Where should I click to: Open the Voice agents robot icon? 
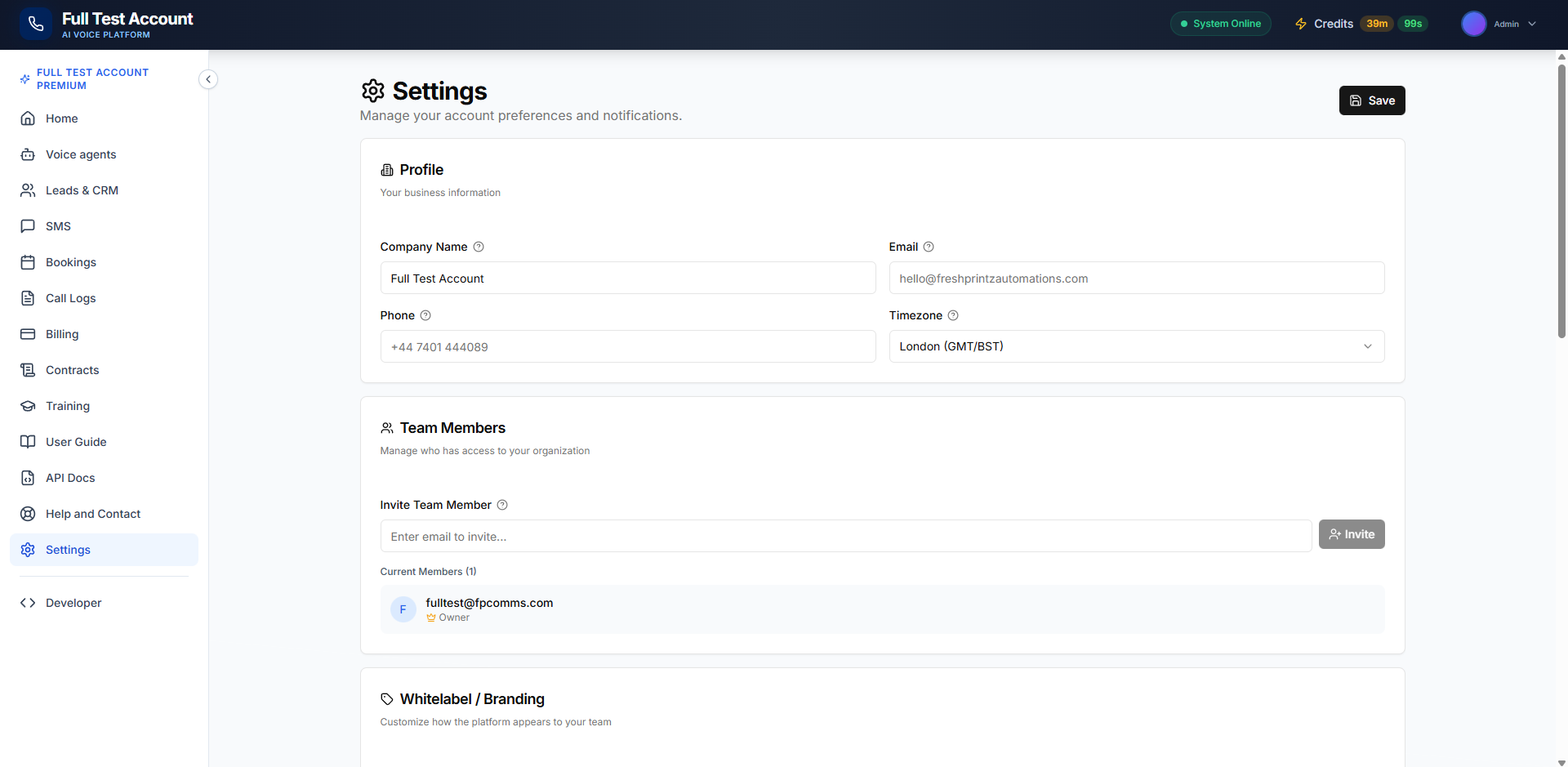click(28, 154)
